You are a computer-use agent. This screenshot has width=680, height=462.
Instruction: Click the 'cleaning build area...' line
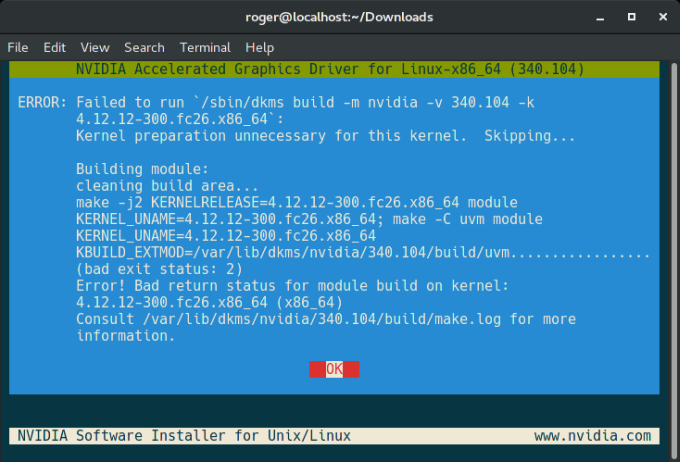tap(167, 186)
